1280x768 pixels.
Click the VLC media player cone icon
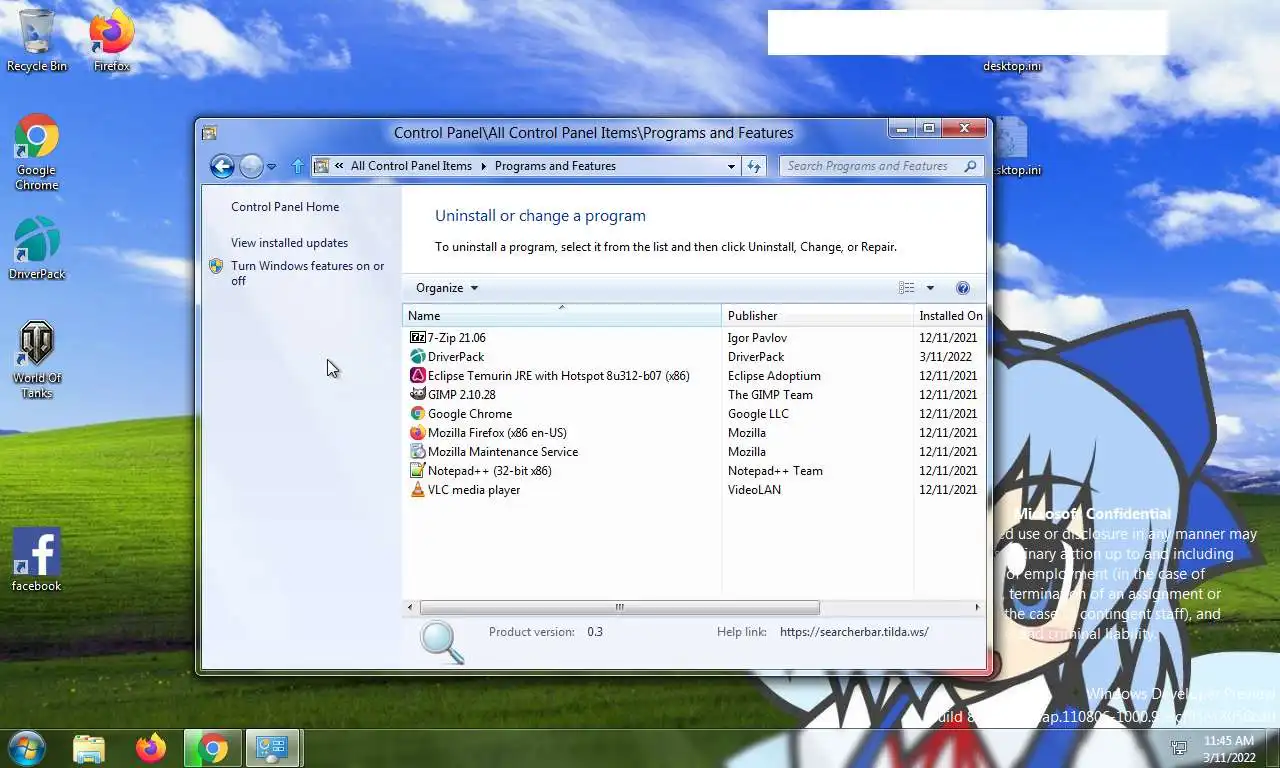click(x=418, y=490)
